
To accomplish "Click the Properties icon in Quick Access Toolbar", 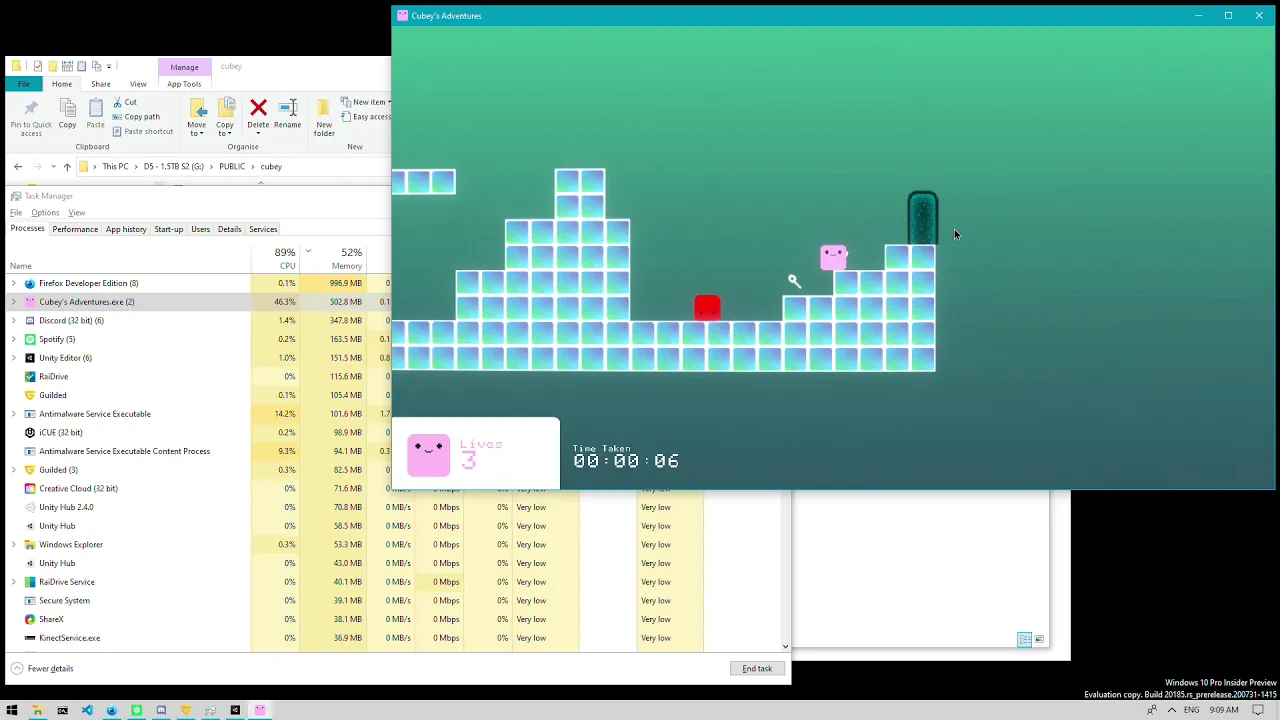I will 38,66.
